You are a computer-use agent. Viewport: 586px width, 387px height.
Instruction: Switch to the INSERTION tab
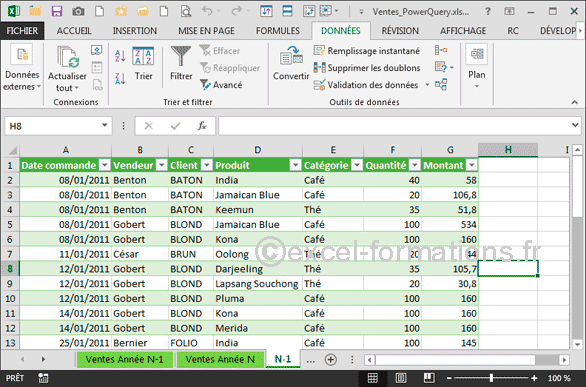[x=135, y=31]
